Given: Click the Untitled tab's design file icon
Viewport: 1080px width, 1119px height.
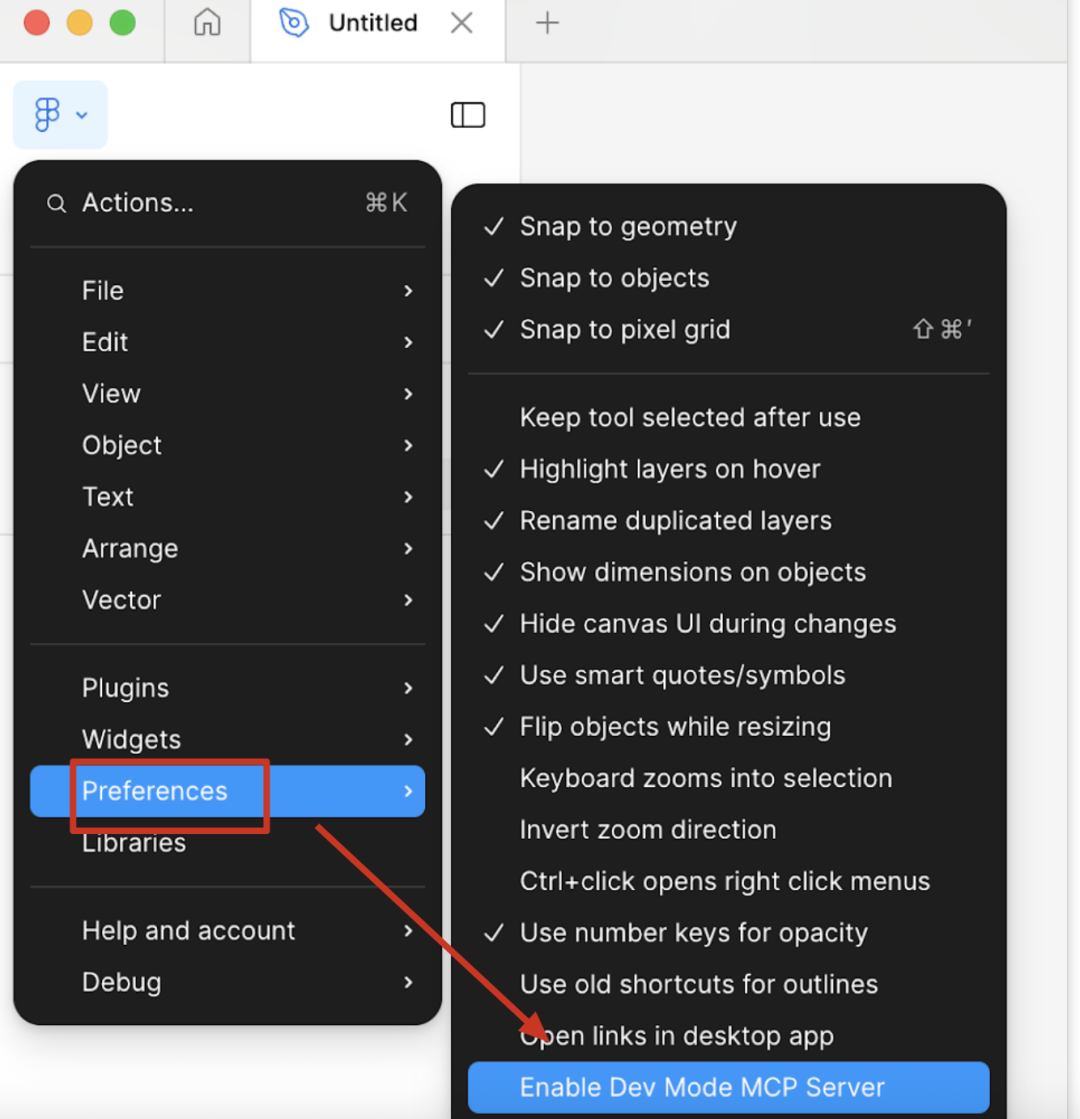Looking at the screenshot, I should tap(293, 23).
